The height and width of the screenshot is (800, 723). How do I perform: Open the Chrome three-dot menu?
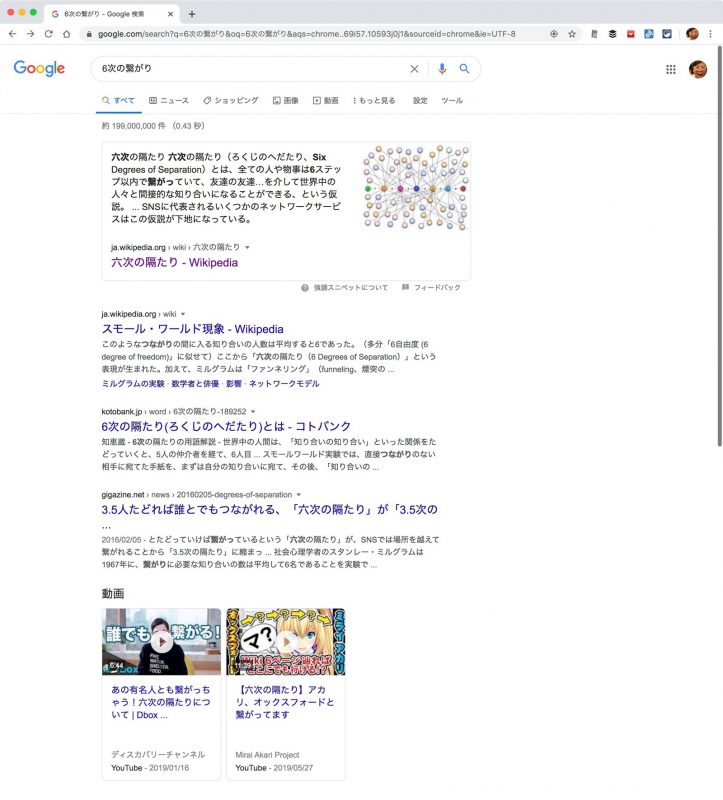tap(710, 34)
